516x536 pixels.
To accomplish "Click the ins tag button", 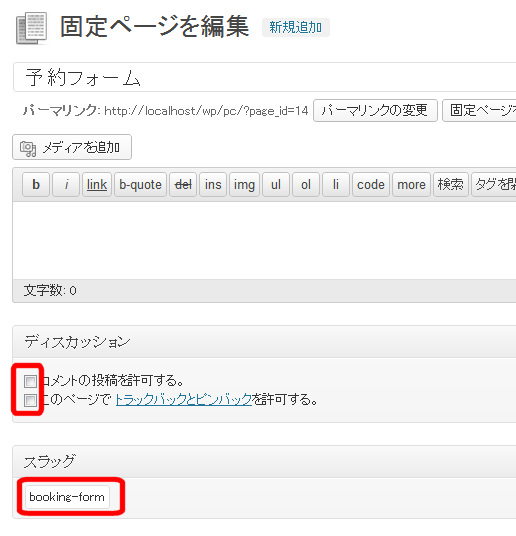I will click(x=213, y=185).
